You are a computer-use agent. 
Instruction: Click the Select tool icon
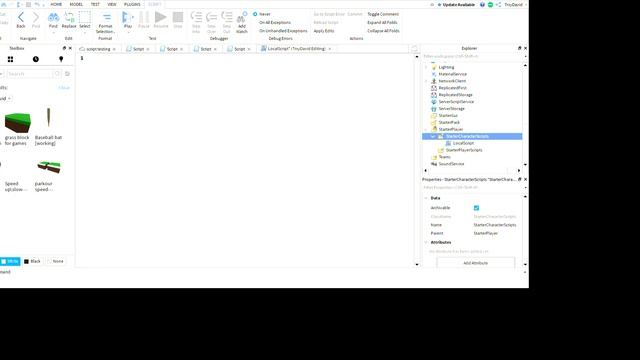tap(84, 17)
